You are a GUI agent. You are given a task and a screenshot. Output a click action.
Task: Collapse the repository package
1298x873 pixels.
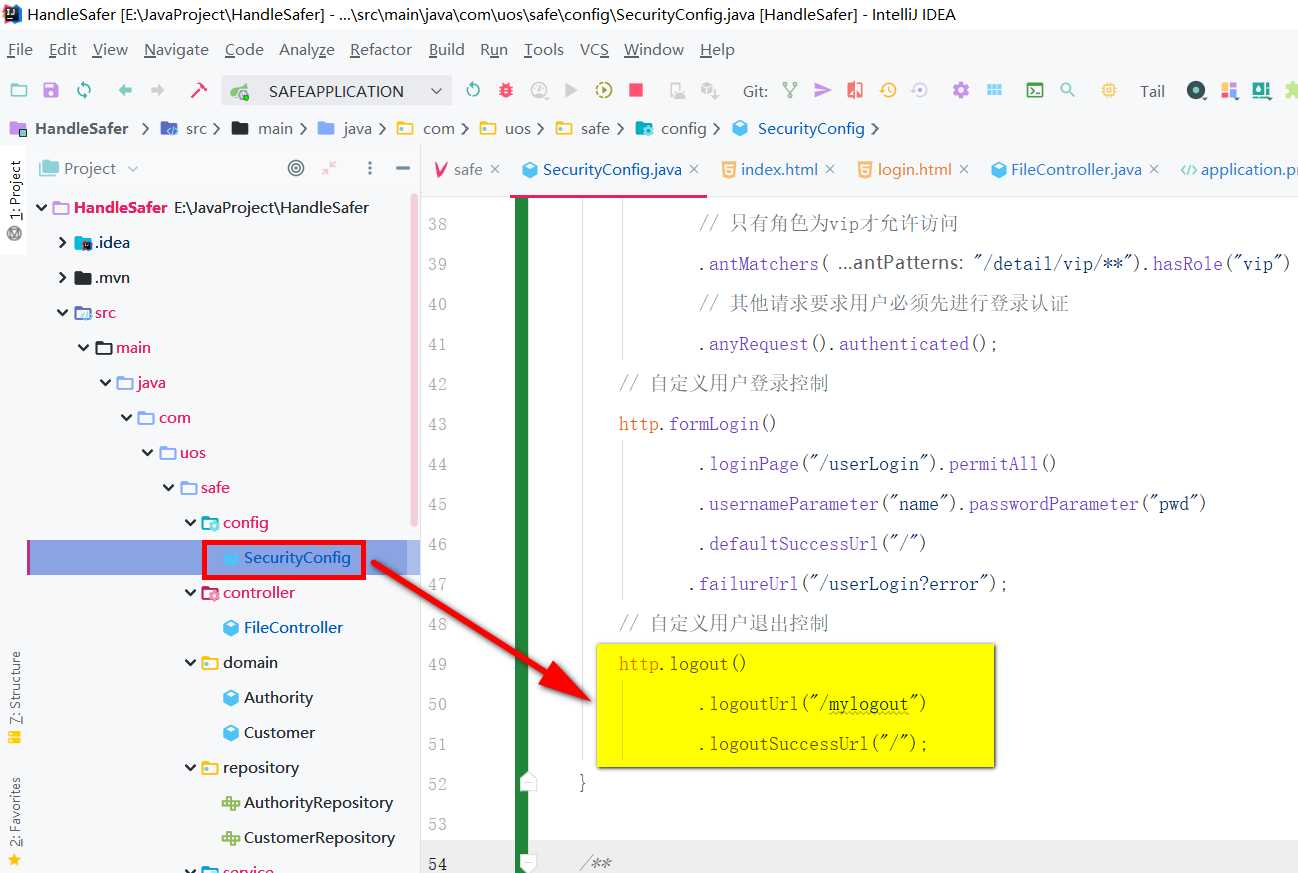pos(190,768)
